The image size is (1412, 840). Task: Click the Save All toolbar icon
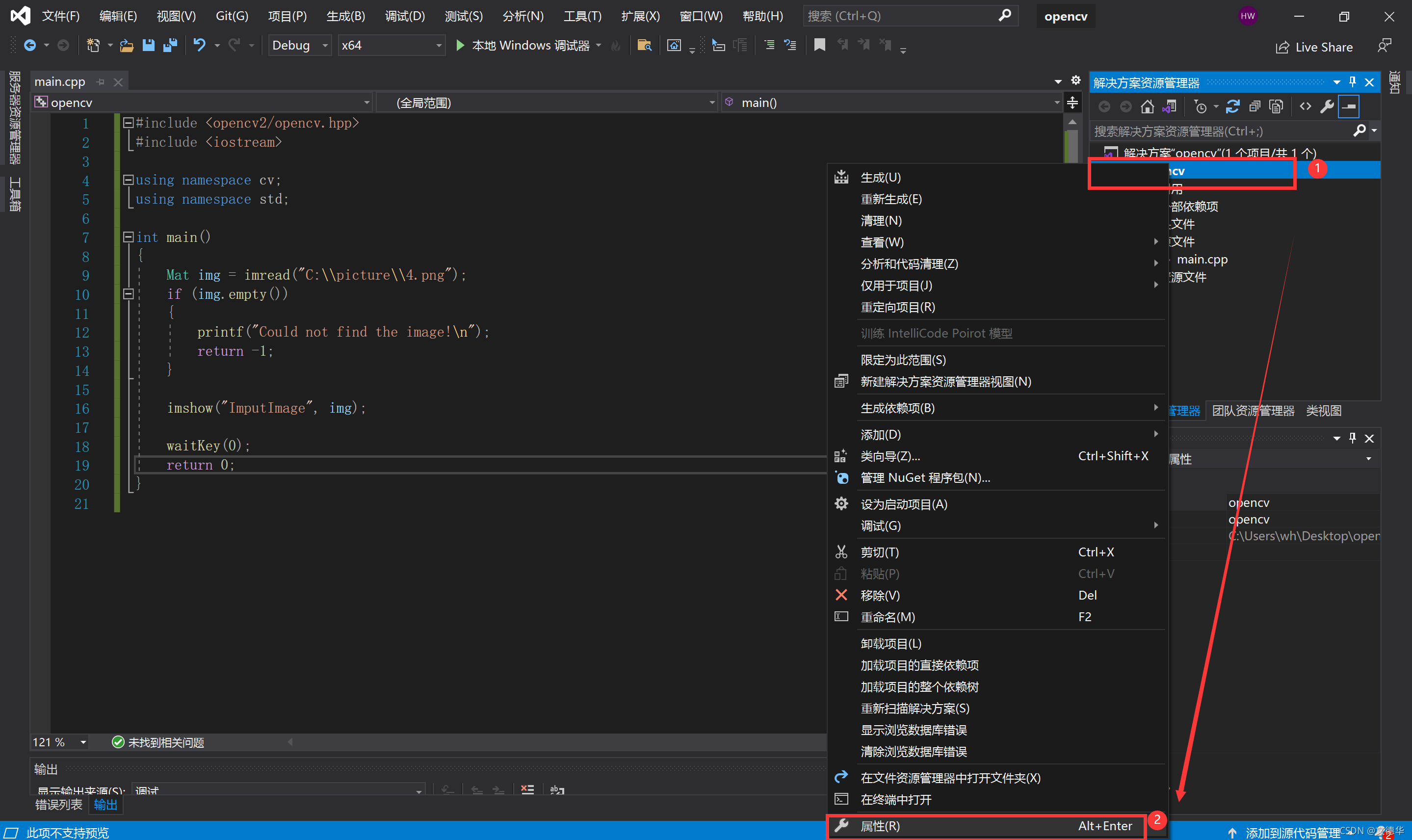[x=170, y=45]
